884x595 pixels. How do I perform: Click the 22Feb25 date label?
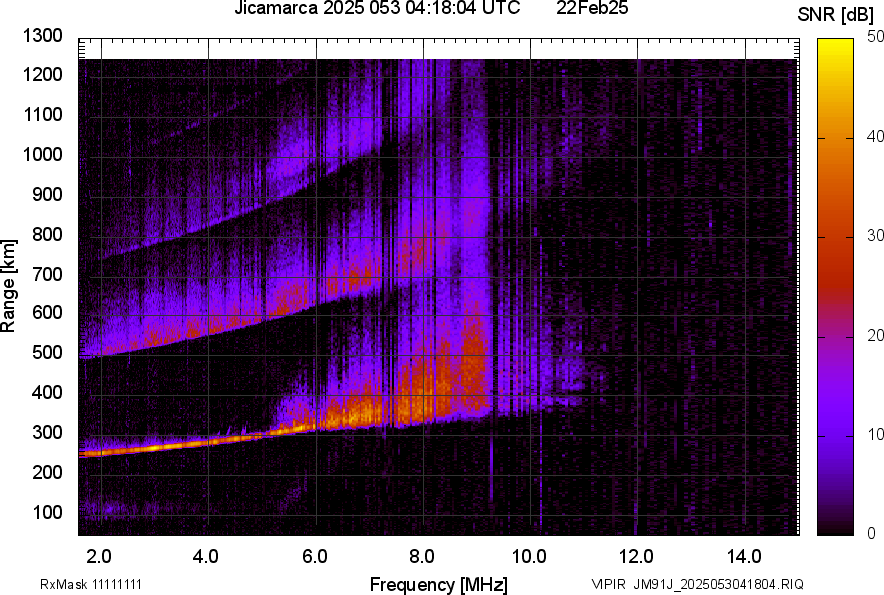coord(592,8)
